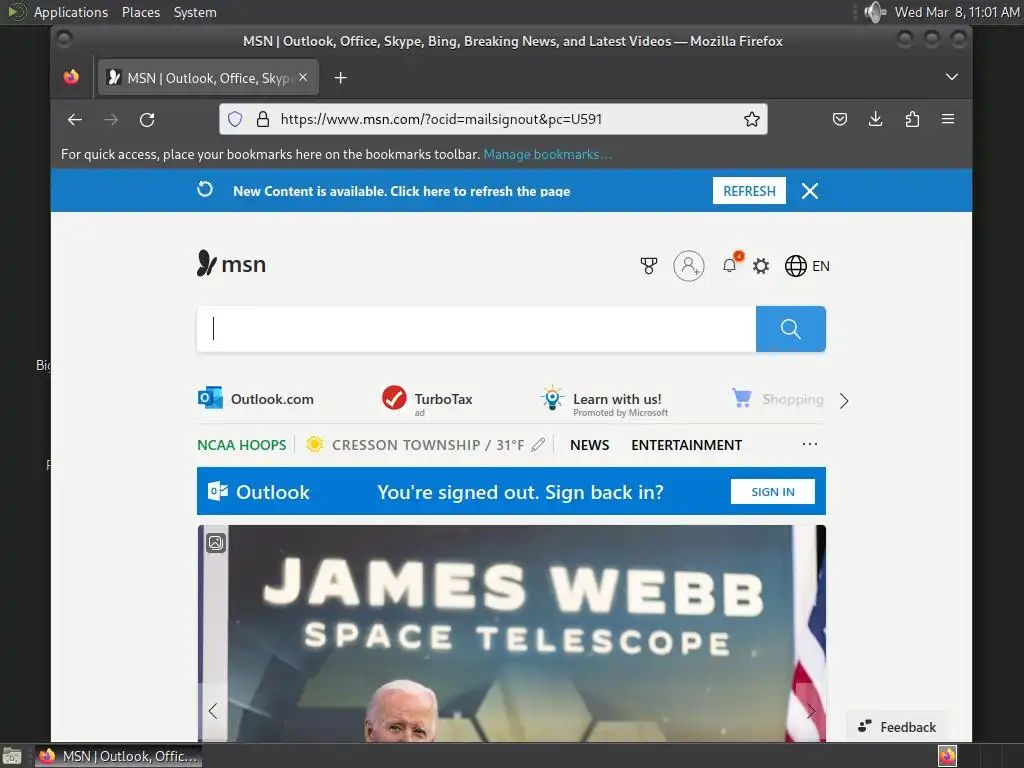This screenshot has width=1024, height=768.
Task: Open the Places menu
Action: coord(141,12)
